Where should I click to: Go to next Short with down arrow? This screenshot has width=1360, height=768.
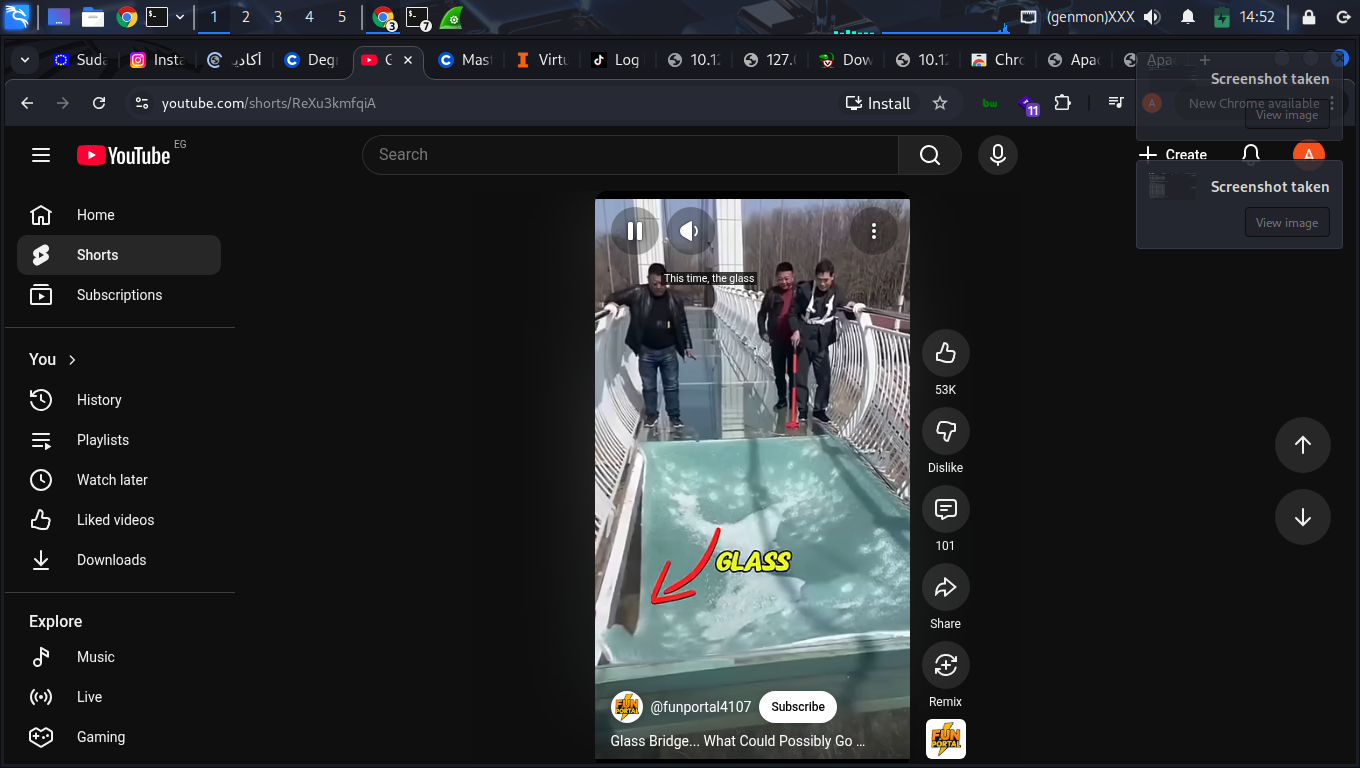pos(1303,517)
